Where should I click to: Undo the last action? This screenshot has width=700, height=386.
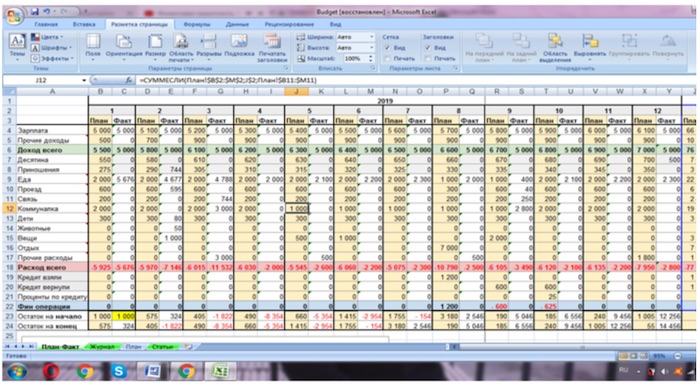point(46,12)
